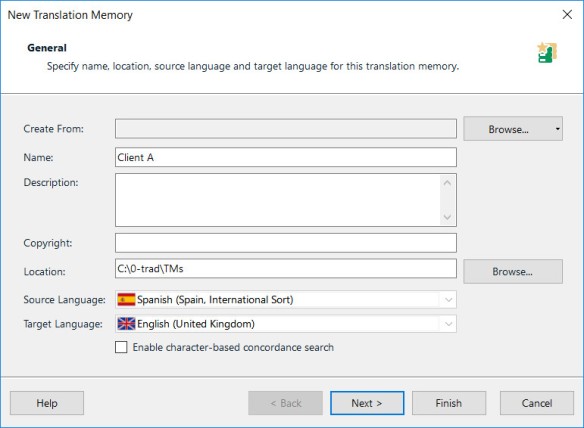The width and height of the screenshot is (584, 428).
Task: Click the Spain flag in Source Language
Action: tap(126, 299)
